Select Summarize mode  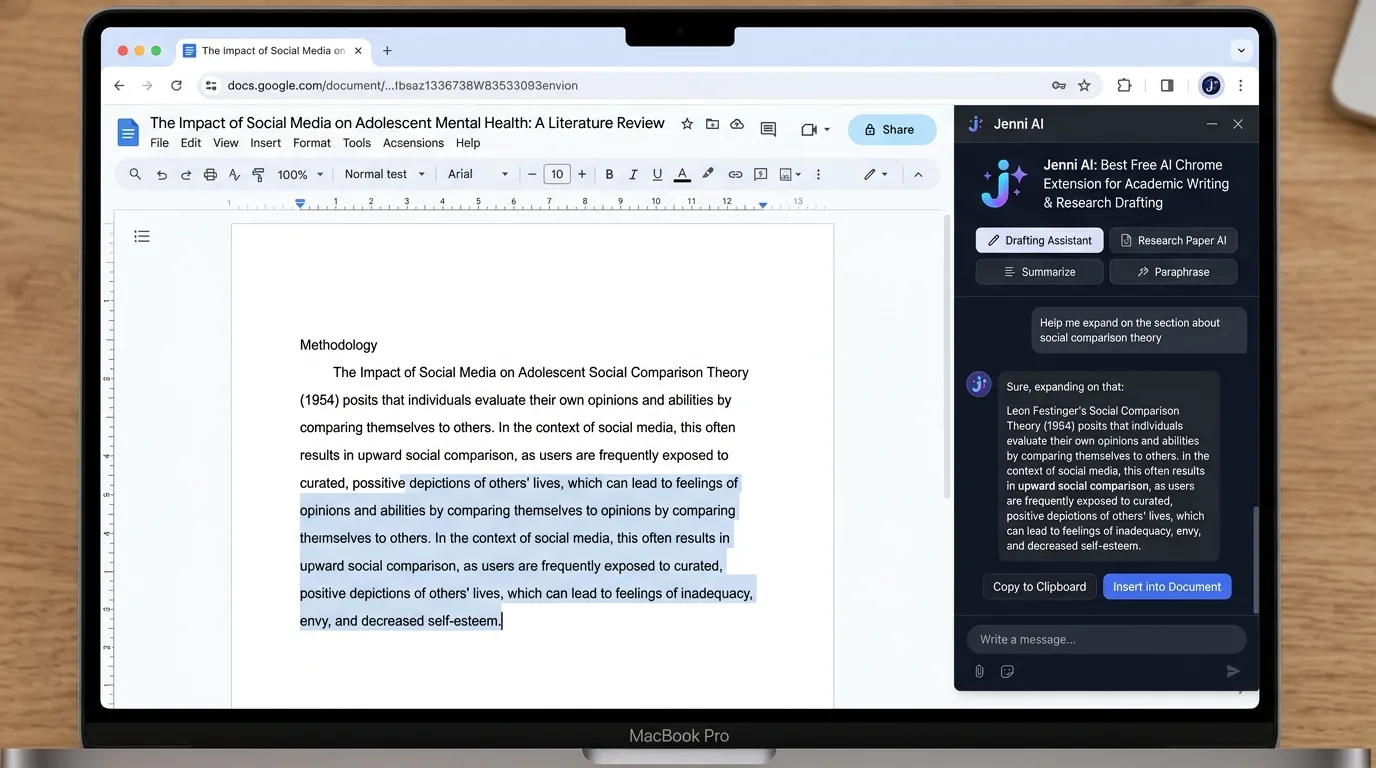tap(1040, 272)
